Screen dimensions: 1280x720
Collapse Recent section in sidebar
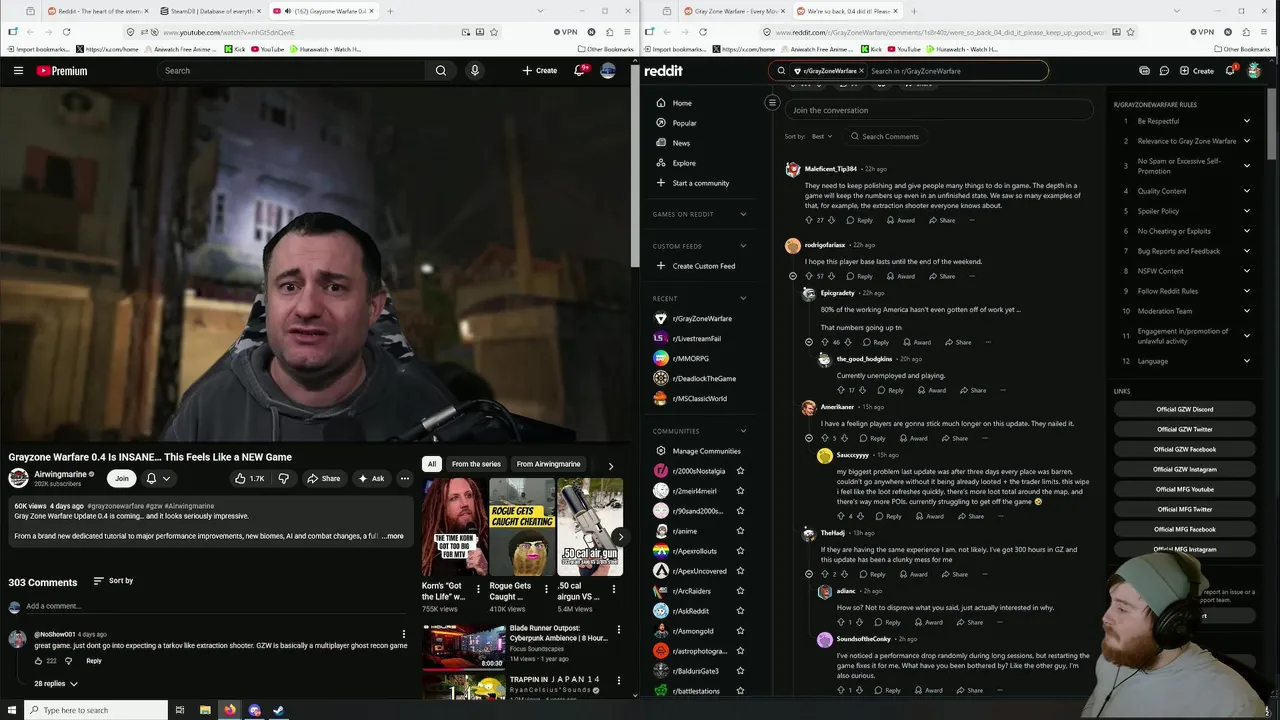743,298
